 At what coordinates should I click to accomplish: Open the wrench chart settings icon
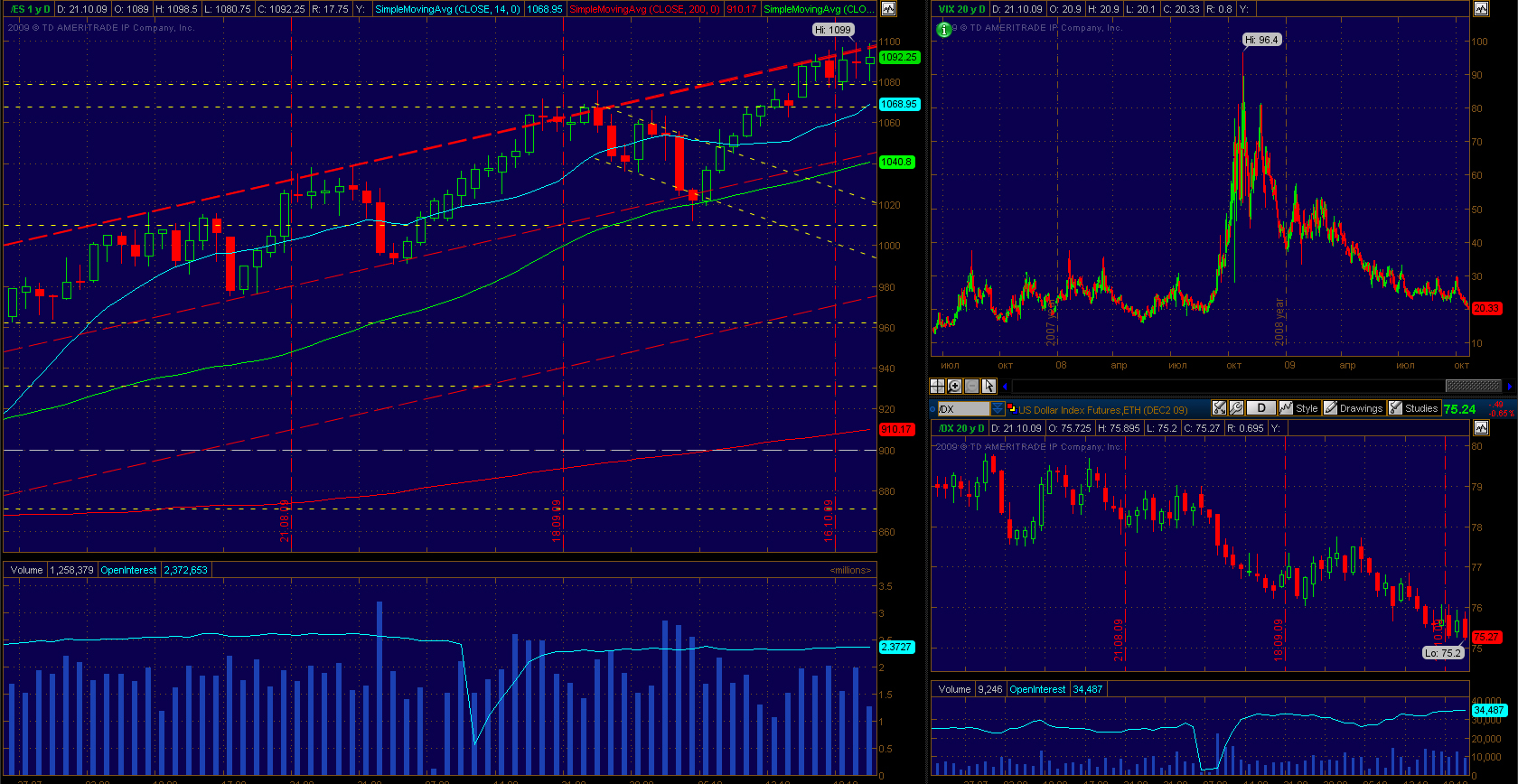click(1236, 408)
